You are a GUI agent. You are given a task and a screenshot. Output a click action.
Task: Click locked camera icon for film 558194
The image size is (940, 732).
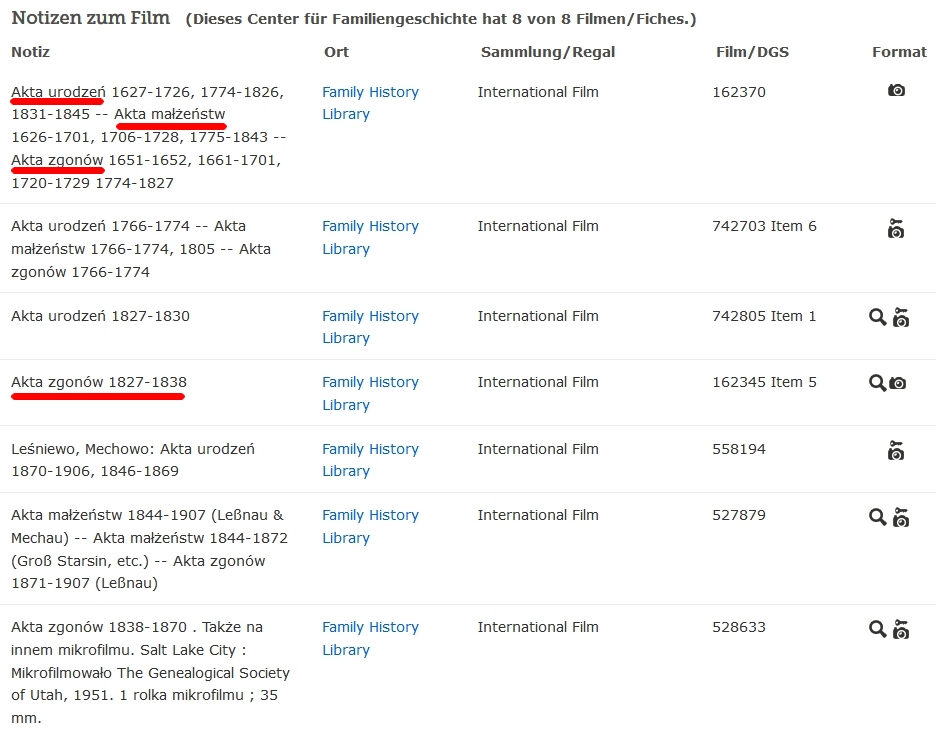[896, 451]
